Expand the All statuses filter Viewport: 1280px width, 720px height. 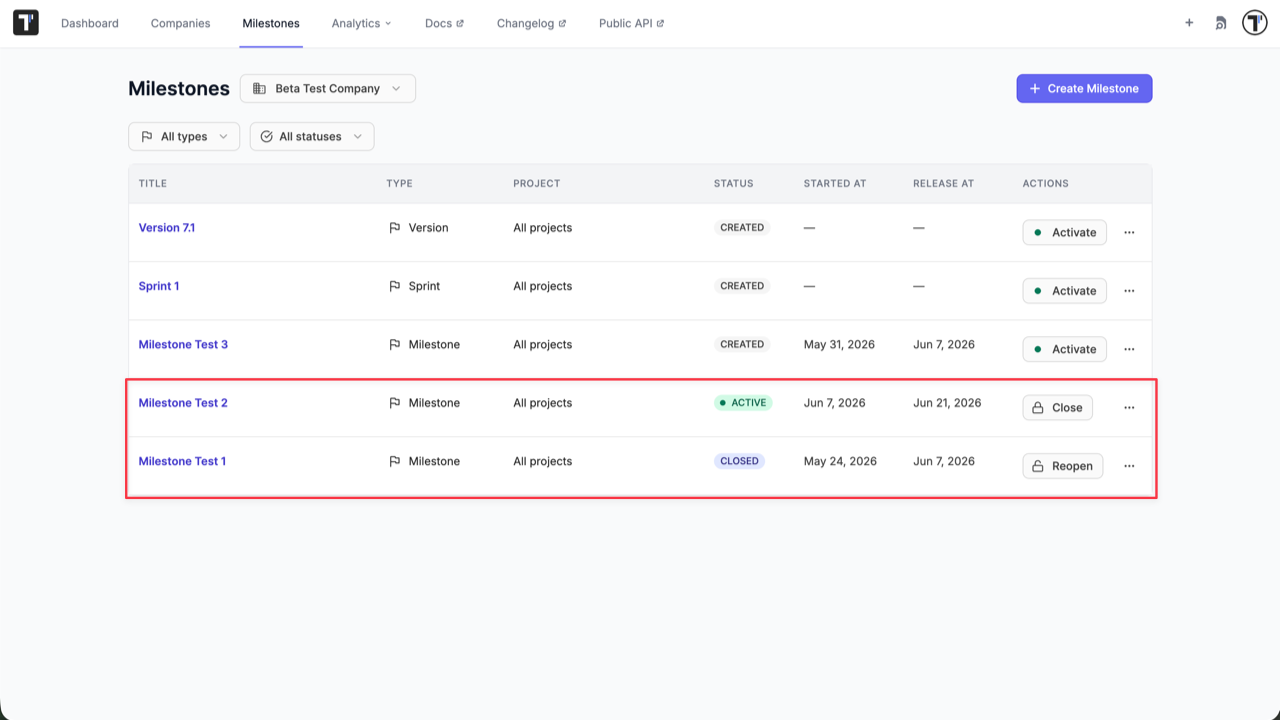click(312, 136)
